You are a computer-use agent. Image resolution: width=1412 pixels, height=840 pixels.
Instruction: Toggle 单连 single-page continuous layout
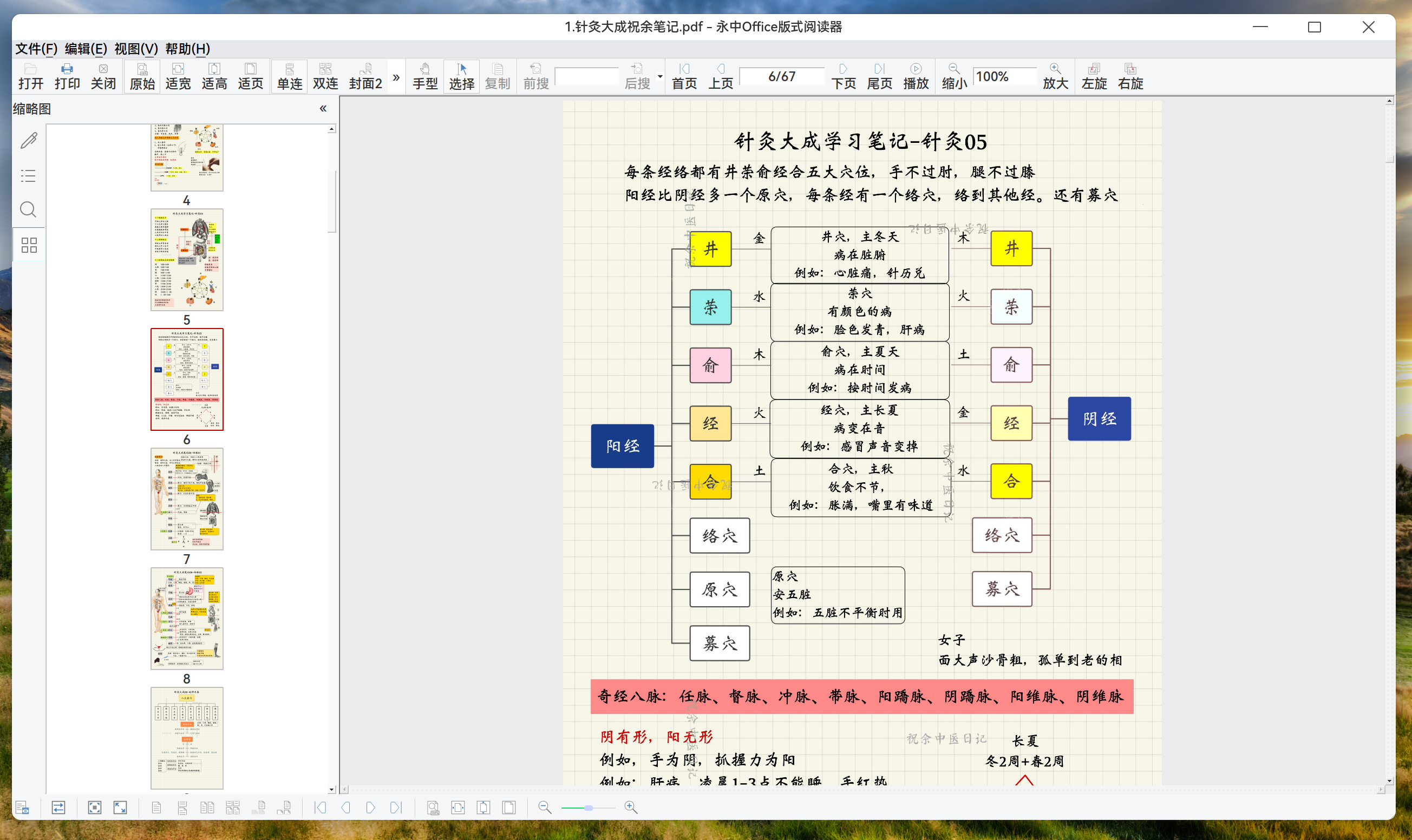coord(288,76)
